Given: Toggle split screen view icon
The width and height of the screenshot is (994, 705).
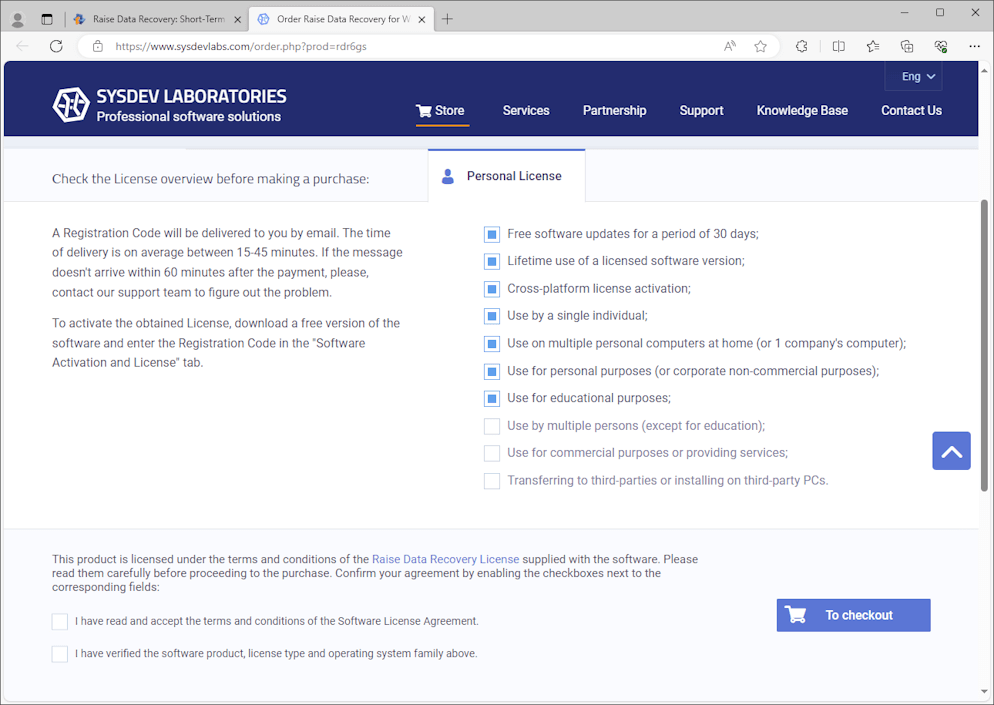Looking at the screenshot, I should coord(838,46).
